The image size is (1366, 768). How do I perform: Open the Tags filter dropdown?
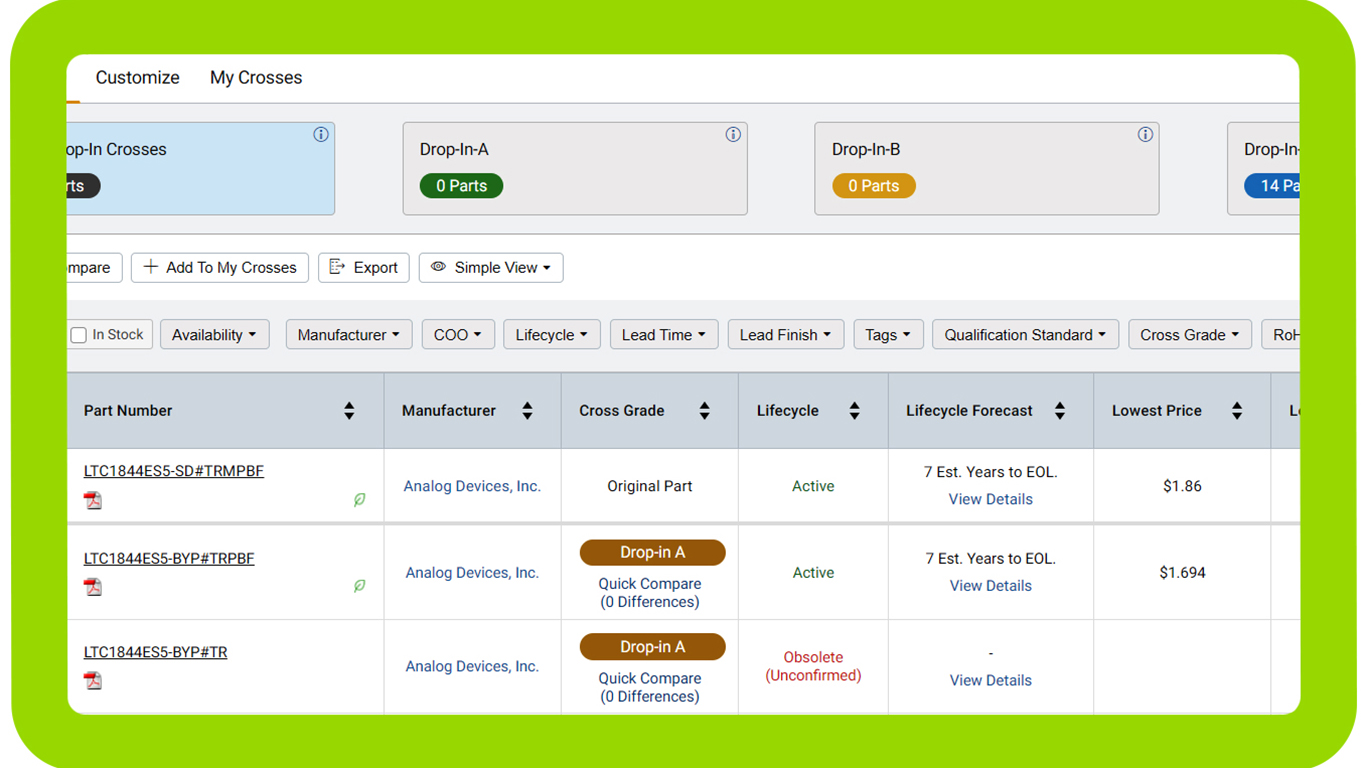[888, 335]
